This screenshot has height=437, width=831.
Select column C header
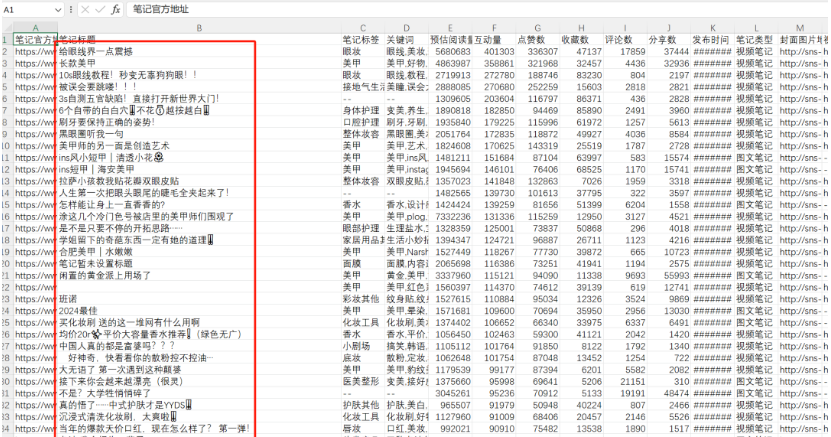click(363, 28)
